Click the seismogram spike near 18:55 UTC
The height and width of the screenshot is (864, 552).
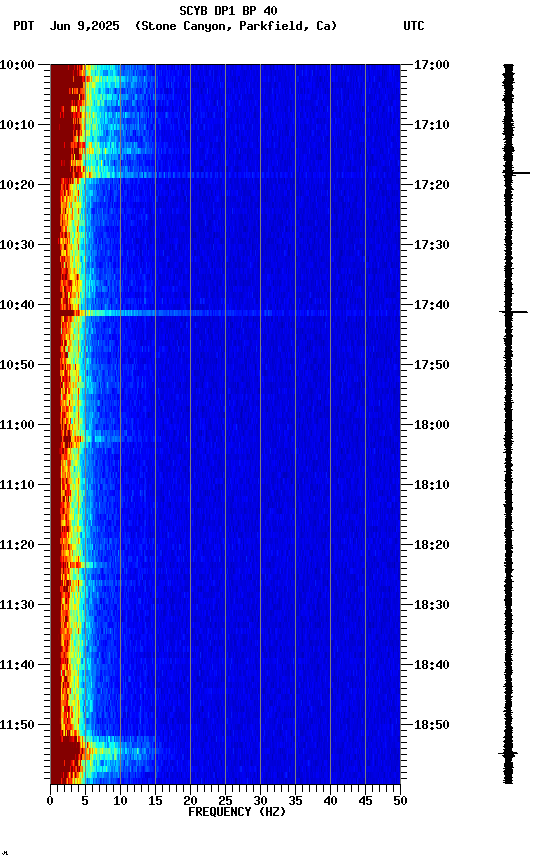(508, 753)
